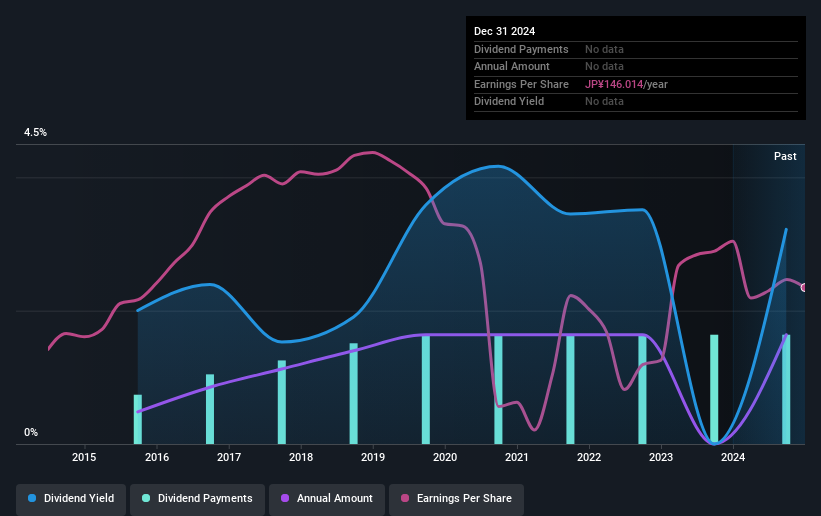Screen dimensions: 821x516
Task: Click the dividend payment bar before 2022
Action: [570, 389]
